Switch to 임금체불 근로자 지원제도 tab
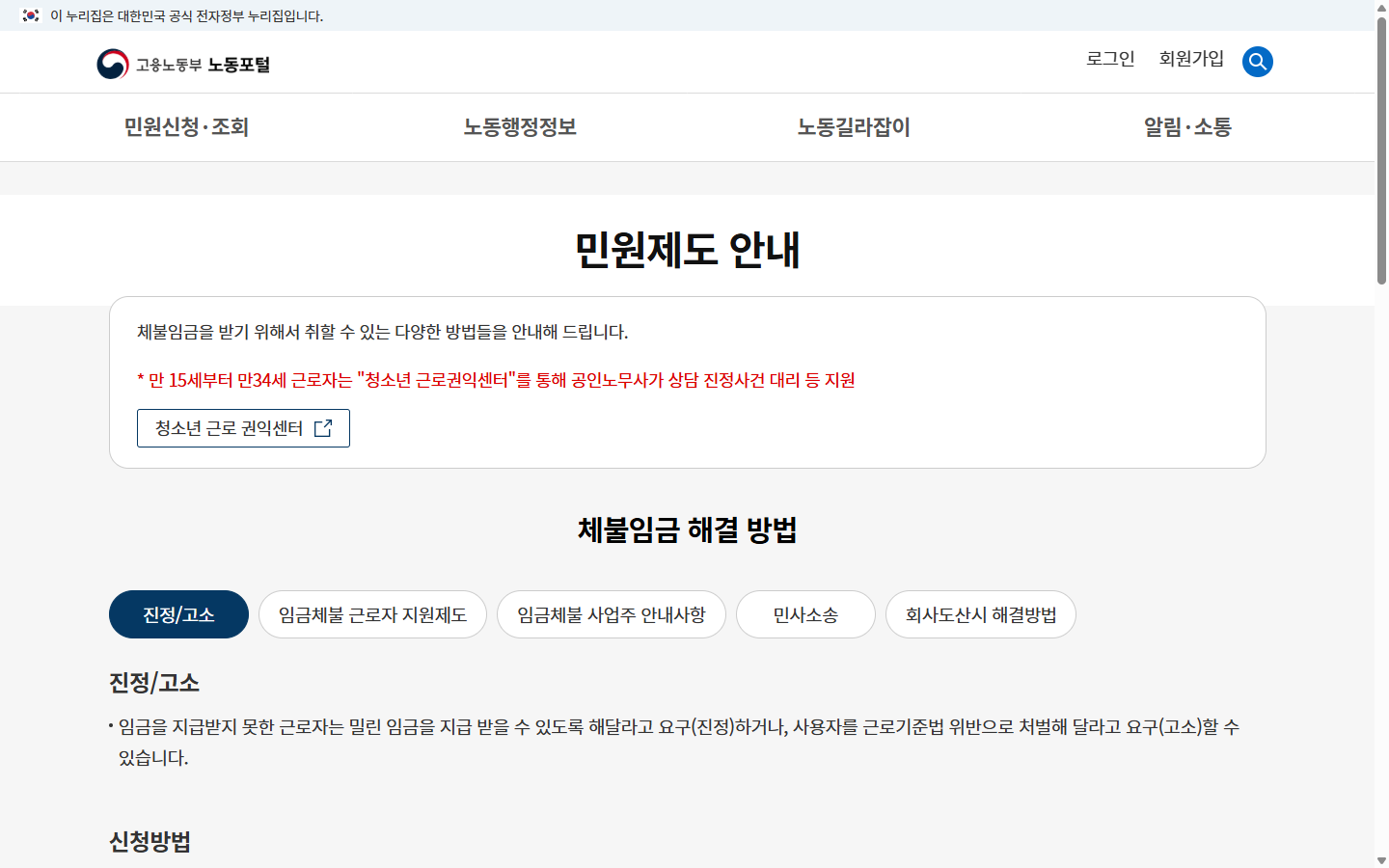Viewport: 1389px width, 868px height. point(372,614)
